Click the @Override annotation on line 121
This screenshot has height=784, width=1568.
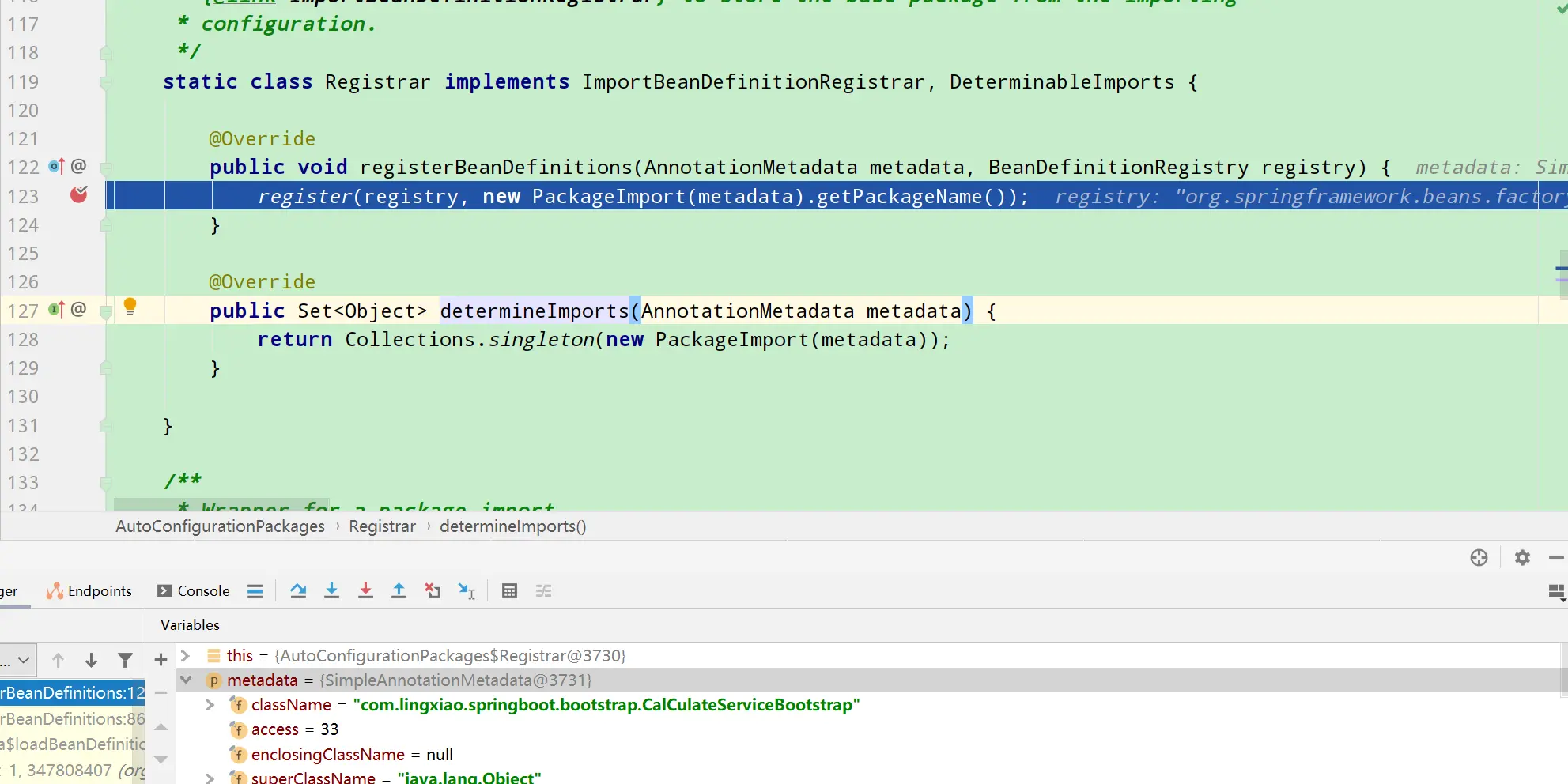pyautogui.click(x=262, y=139)
